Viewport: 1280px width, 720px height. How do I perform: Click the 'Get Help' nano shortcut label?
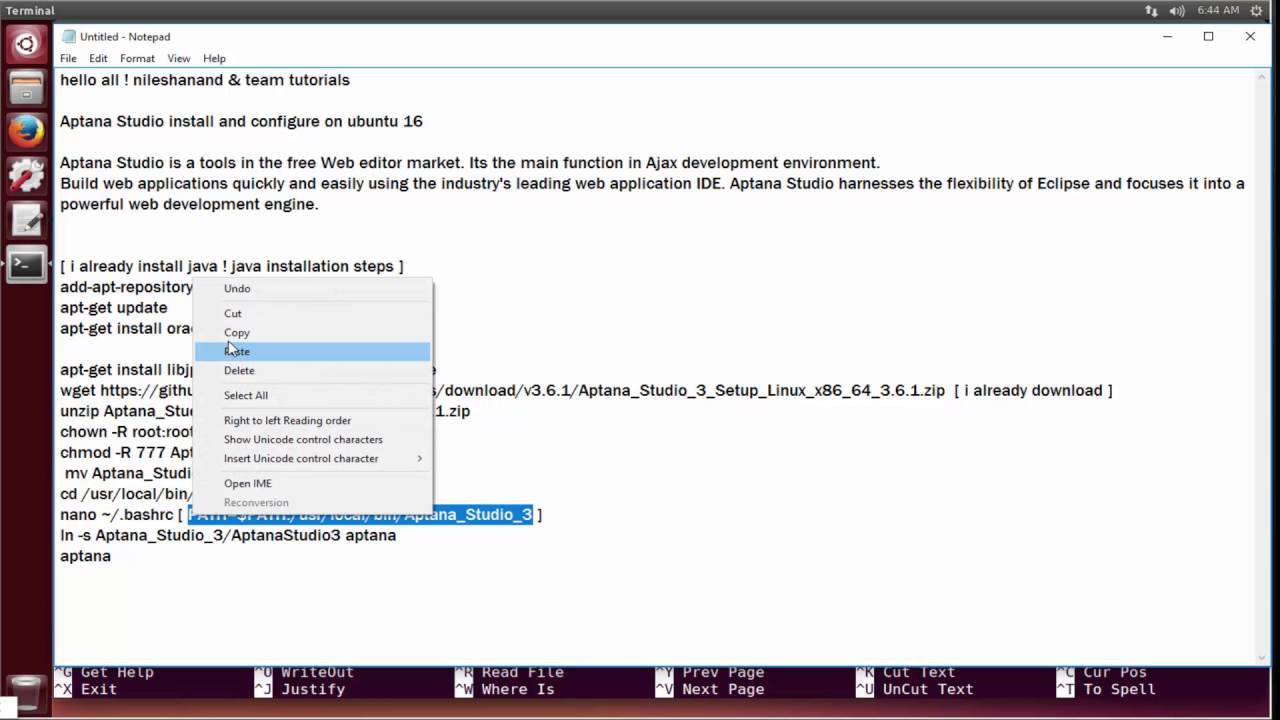coord(117,672)
